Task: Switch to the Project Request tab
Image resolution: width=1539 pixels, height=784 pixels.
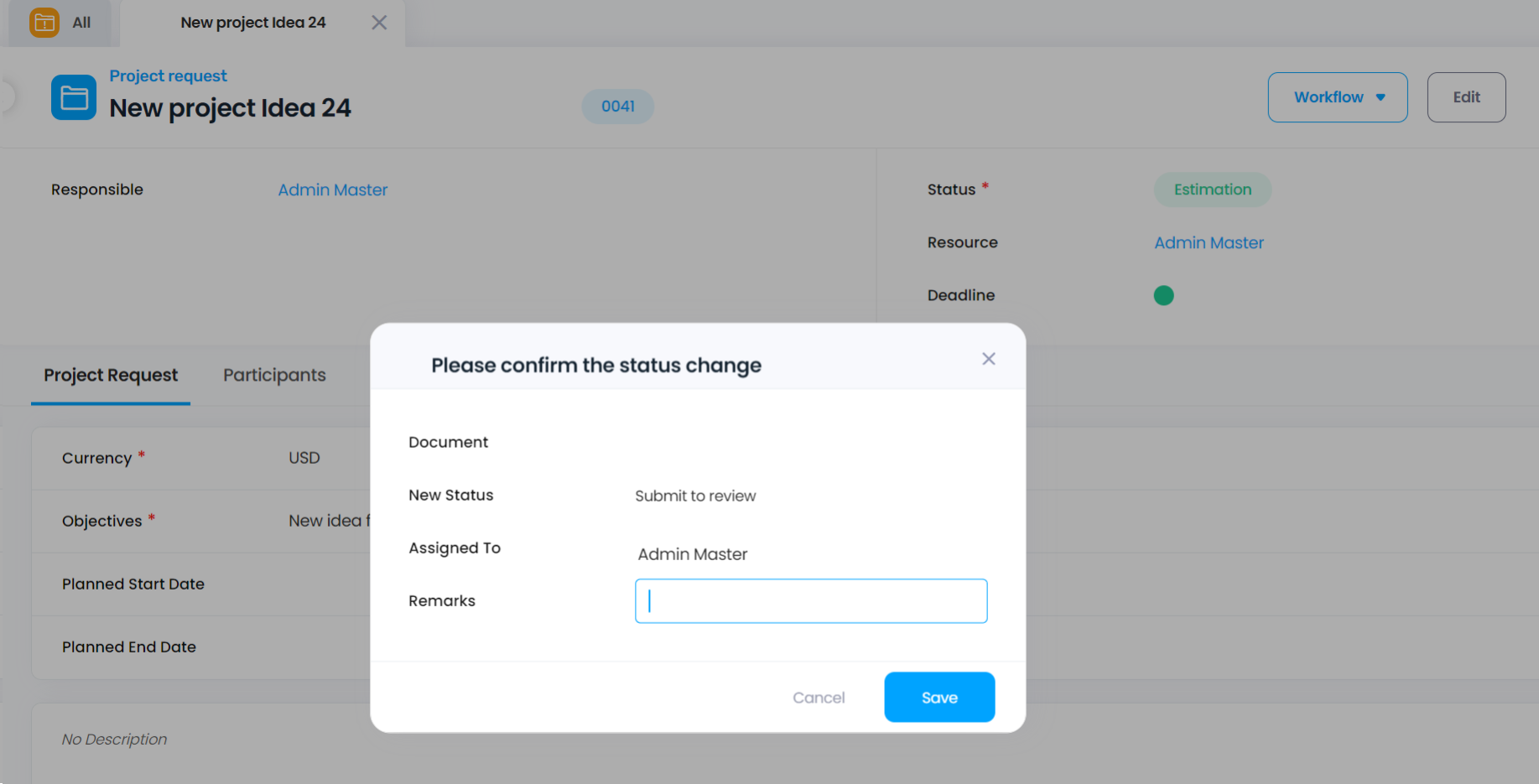Action: (111, 375)
